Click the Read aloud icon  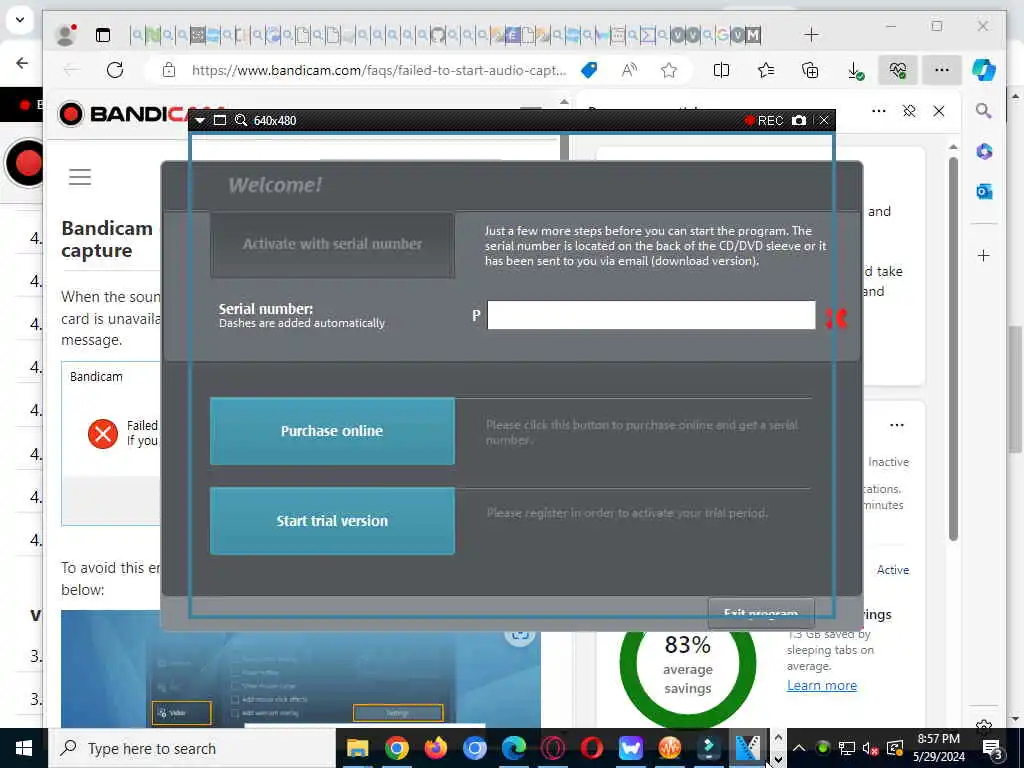click(629, 70)
